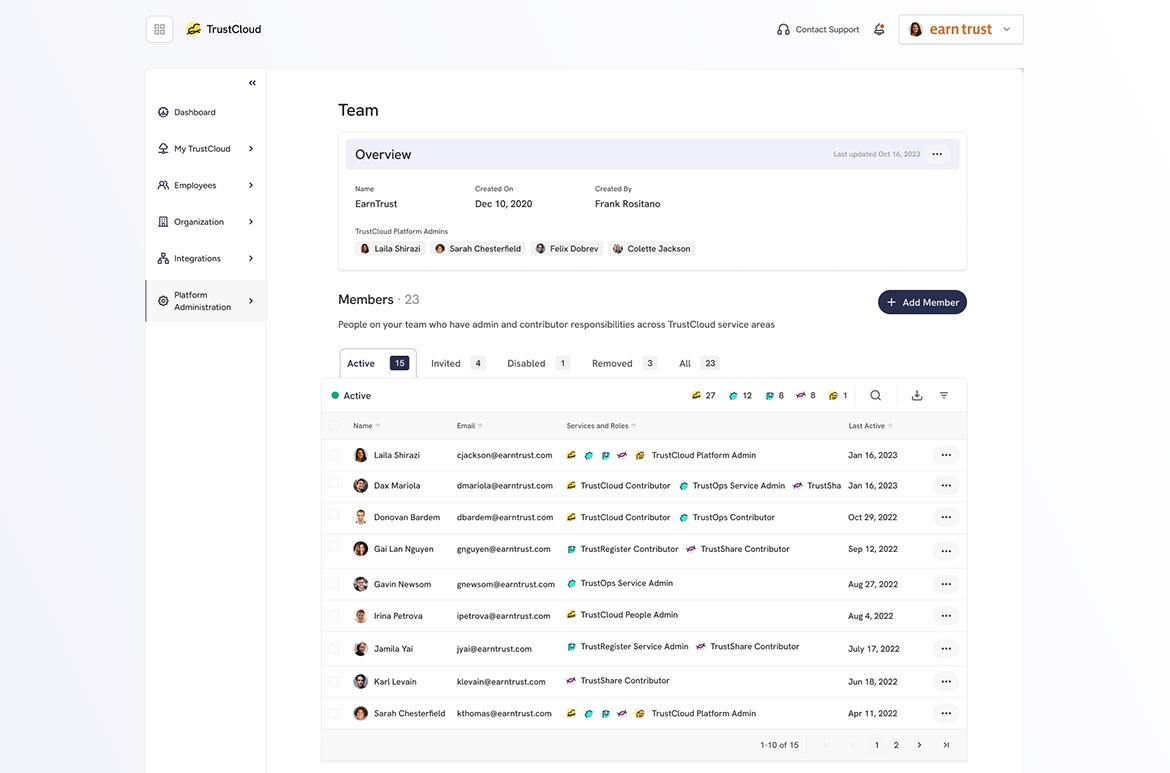Open the Overview card more options
This screenshot has height=773, width=1170.
point(937,154)
